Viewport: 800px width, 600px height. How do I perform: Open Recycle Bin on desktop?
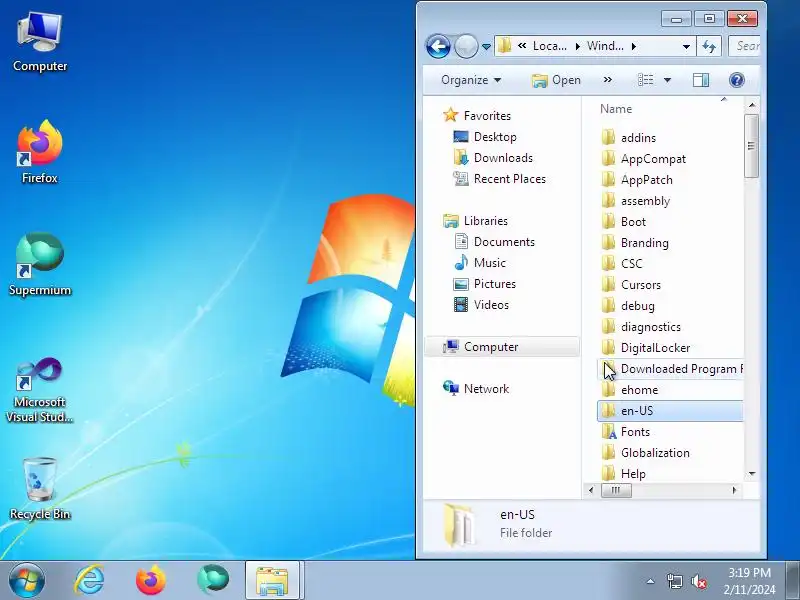(40, 488)
